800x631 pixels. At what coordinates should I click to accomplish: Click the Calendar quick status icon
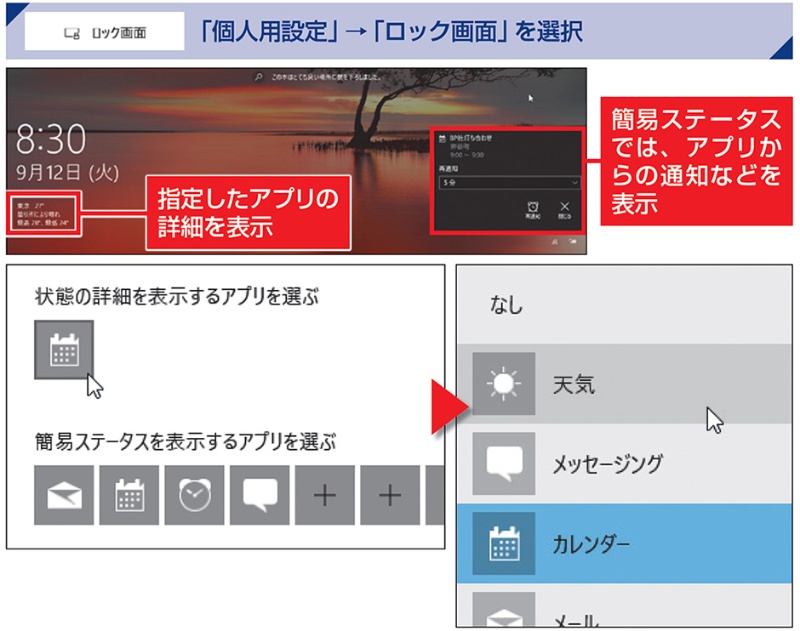[x=130, y=495]
